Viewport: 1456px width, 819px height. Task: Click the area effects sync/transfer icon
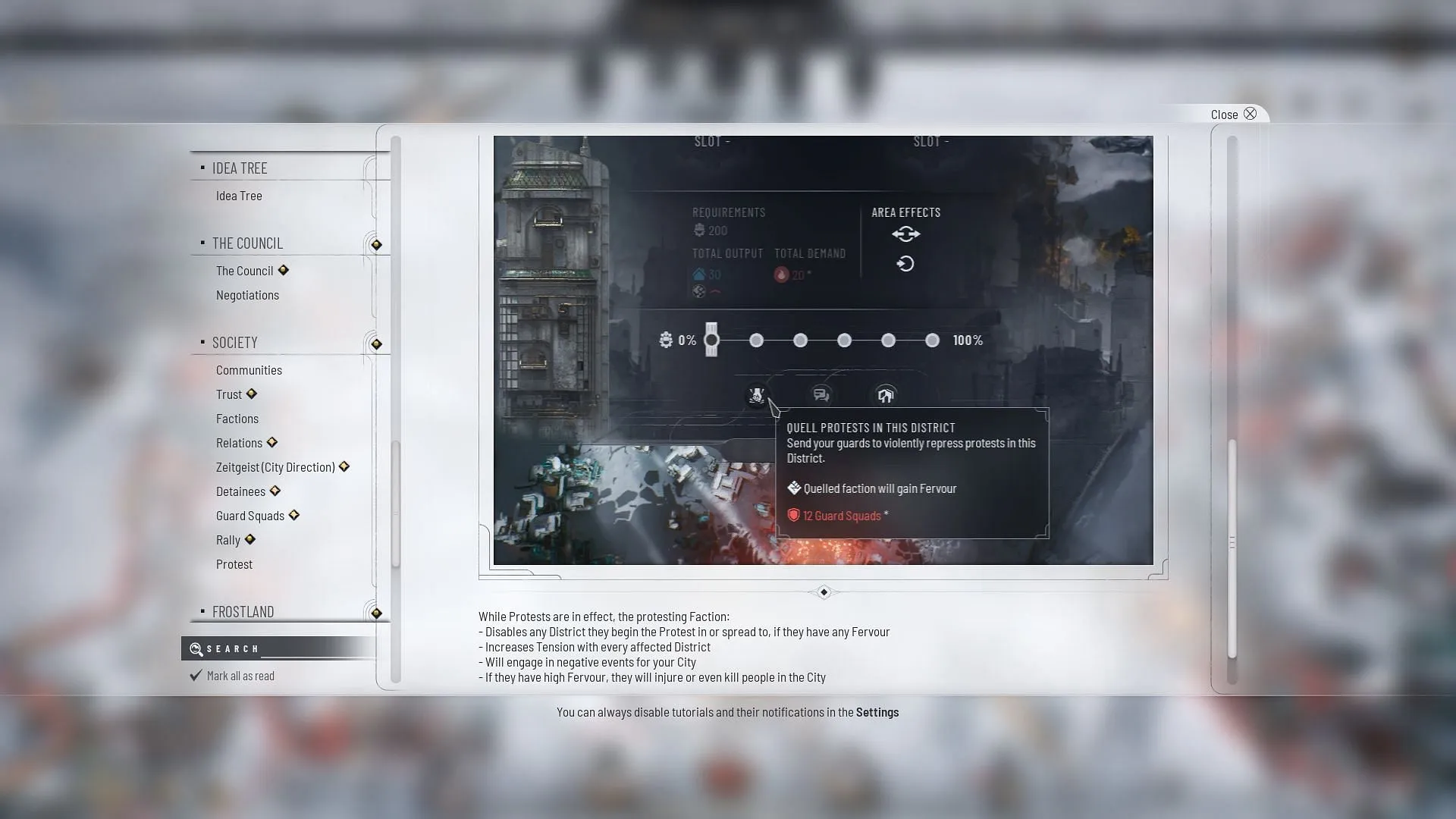[x=906, y=234]
